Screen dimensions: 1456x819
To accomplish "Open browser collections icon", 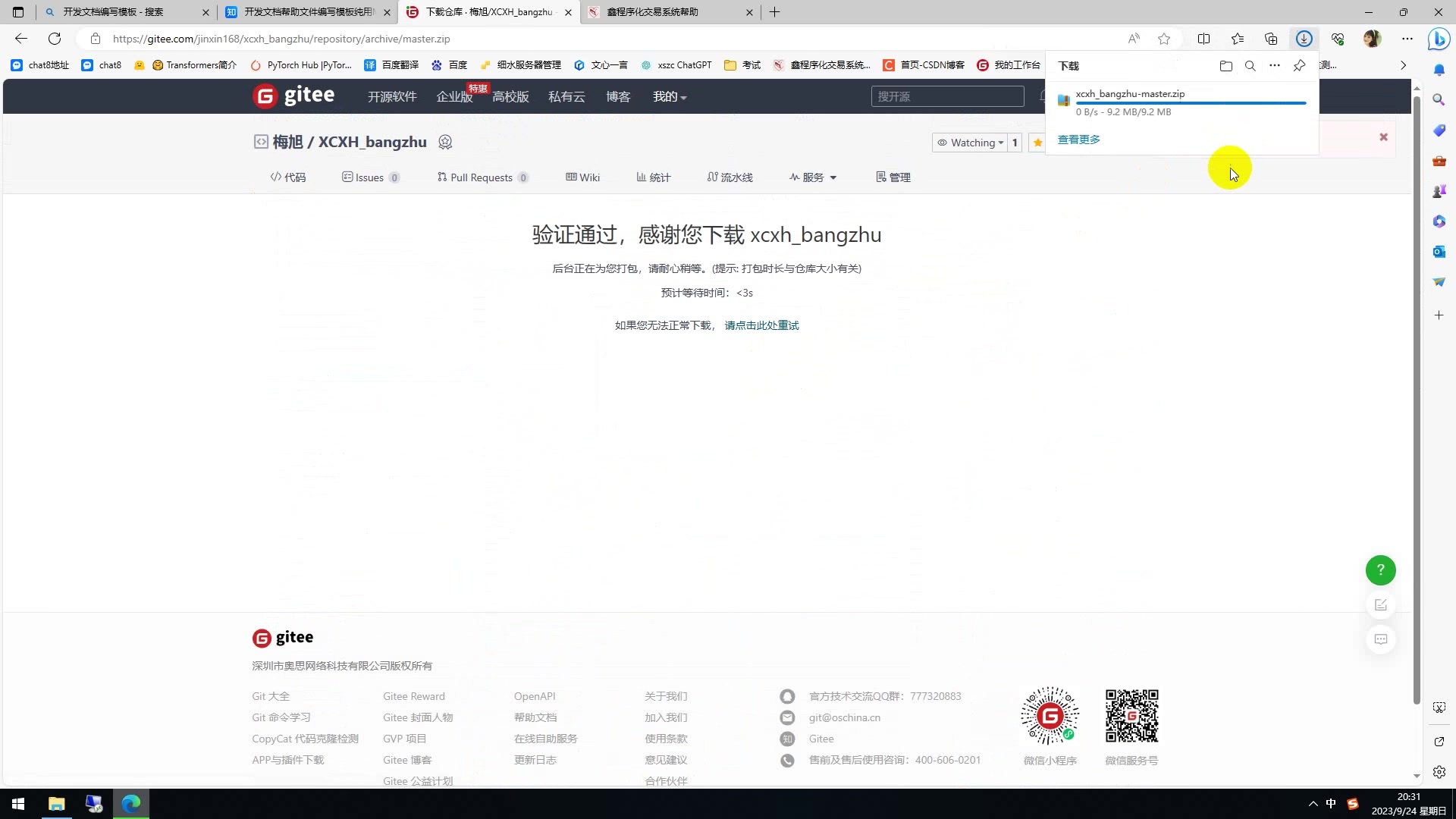I will tap(1271, 39).
